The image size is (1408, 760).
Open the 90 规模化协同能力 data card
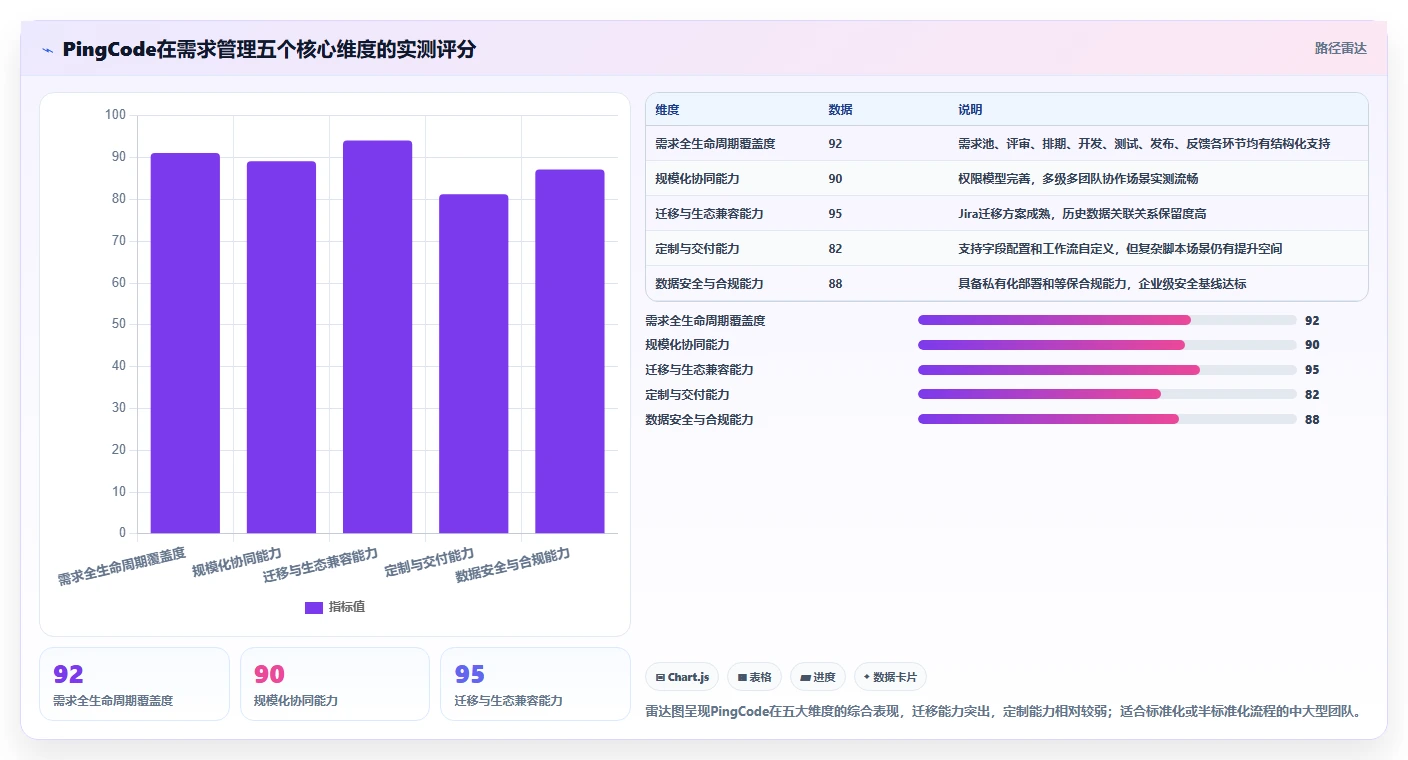pyautogui.click(x=335, y=684)
